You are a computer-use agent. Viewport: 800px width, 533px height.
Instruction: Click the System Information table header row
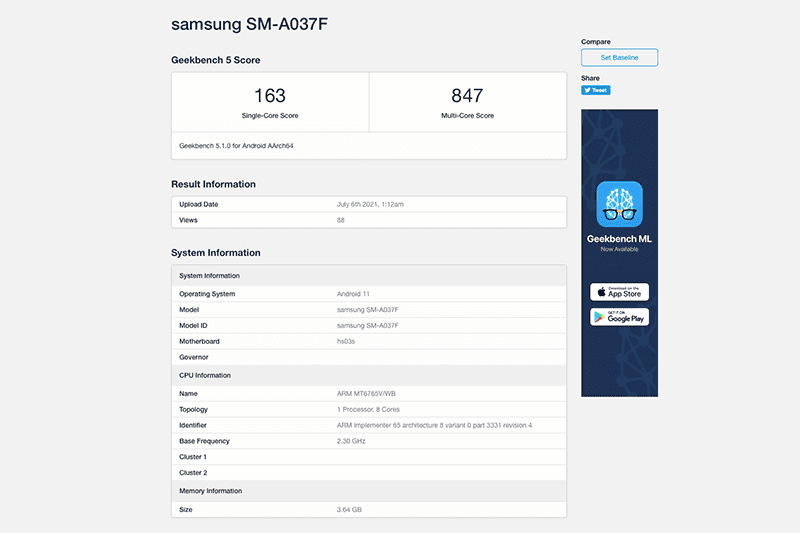click(x=369, y=276)
